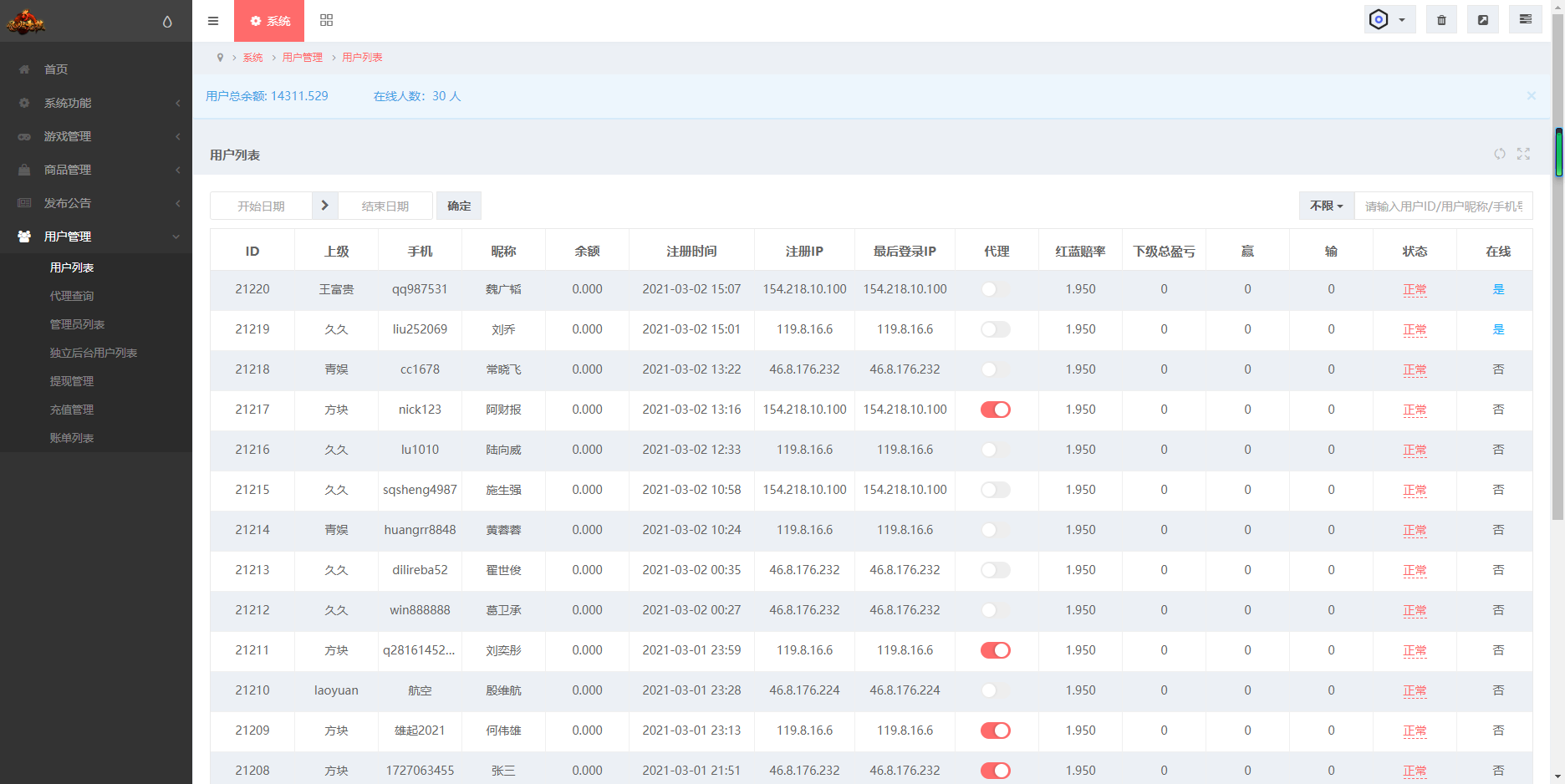1565x784 pixels.
Task: Click the list icon at top right
Action: pyautogui.click(x=1526, y=19)
